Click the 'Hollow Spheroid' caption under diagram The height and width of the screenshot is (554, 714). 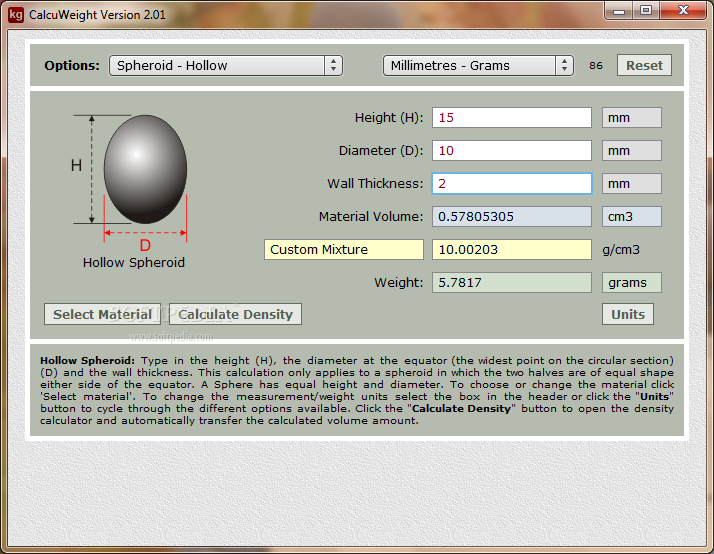click(134, 263)
